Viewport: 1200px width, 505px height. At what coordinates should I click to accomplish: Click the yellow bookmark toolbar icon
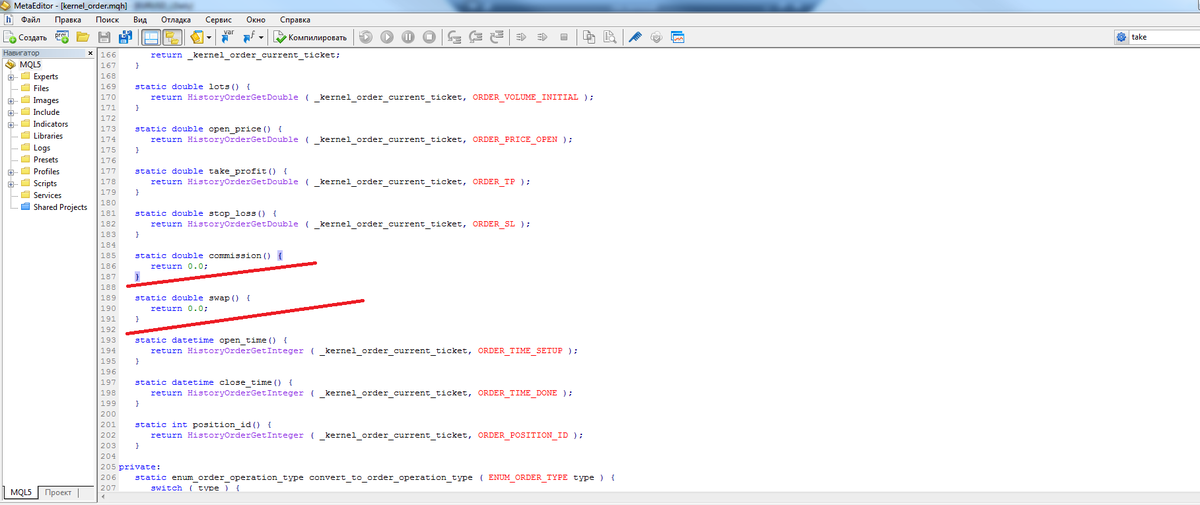(x=196, y=37)
